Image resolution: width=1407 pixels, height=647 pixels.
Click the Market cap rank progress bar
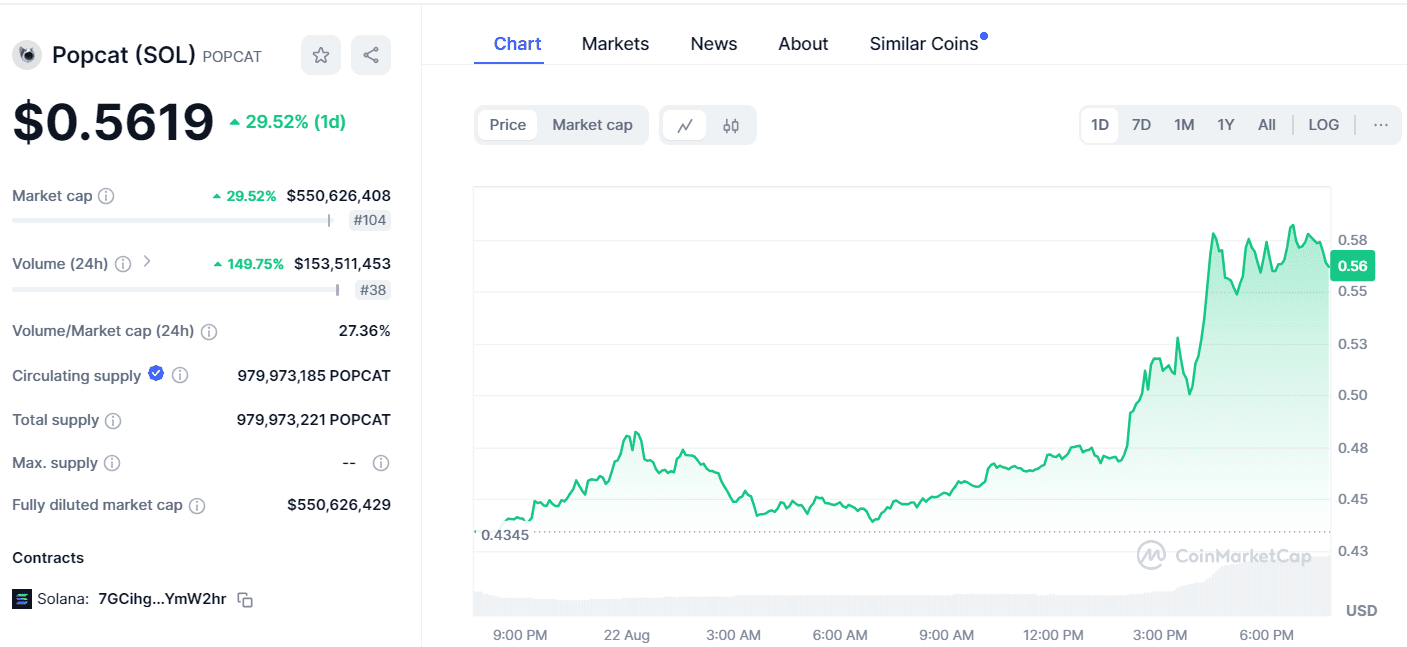click(x=172, y=220)
